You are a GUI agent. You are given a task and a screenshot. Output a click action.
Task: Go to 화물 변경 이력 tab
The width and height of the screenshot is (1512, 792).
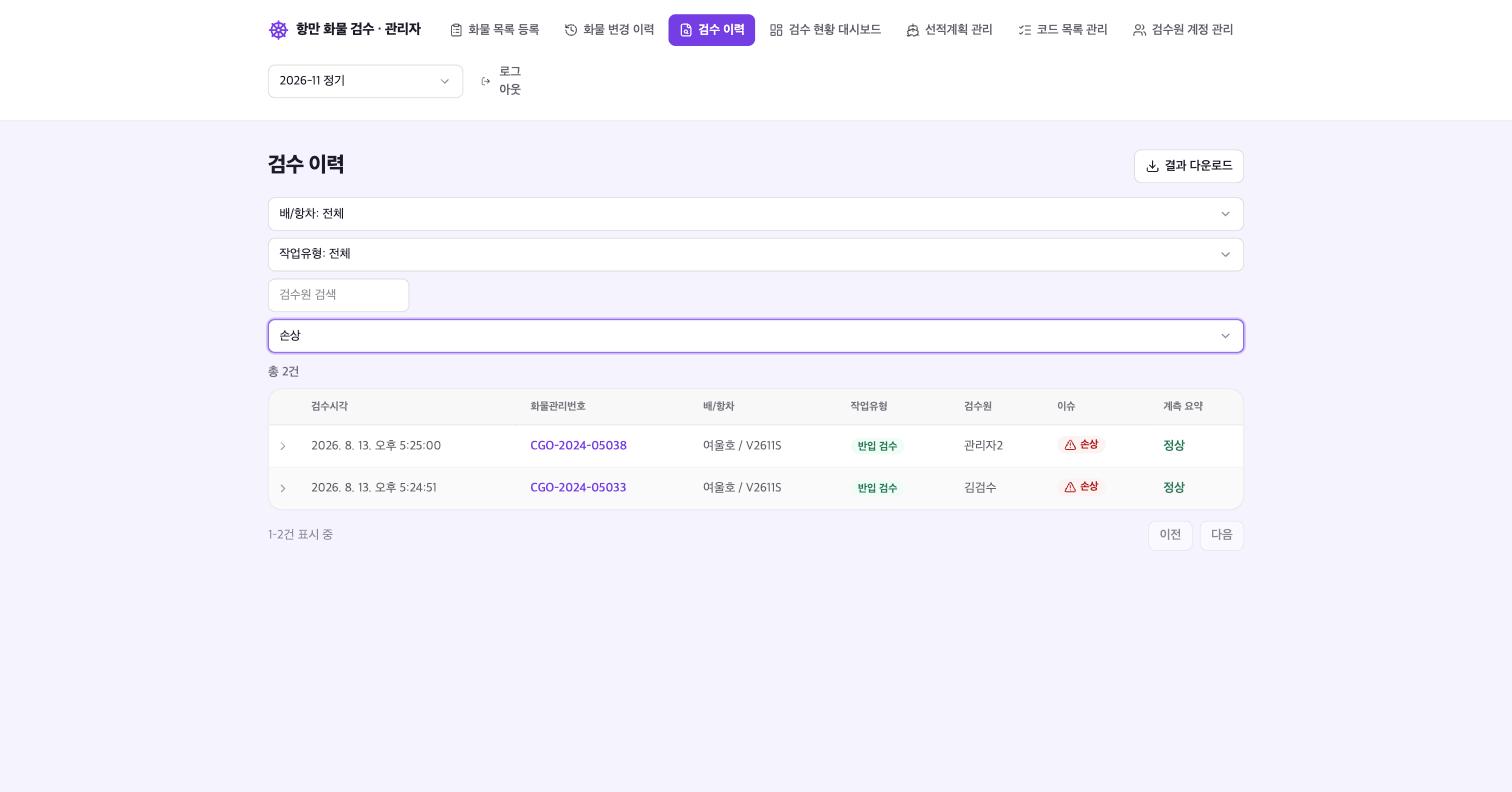(x=609, y=30)
